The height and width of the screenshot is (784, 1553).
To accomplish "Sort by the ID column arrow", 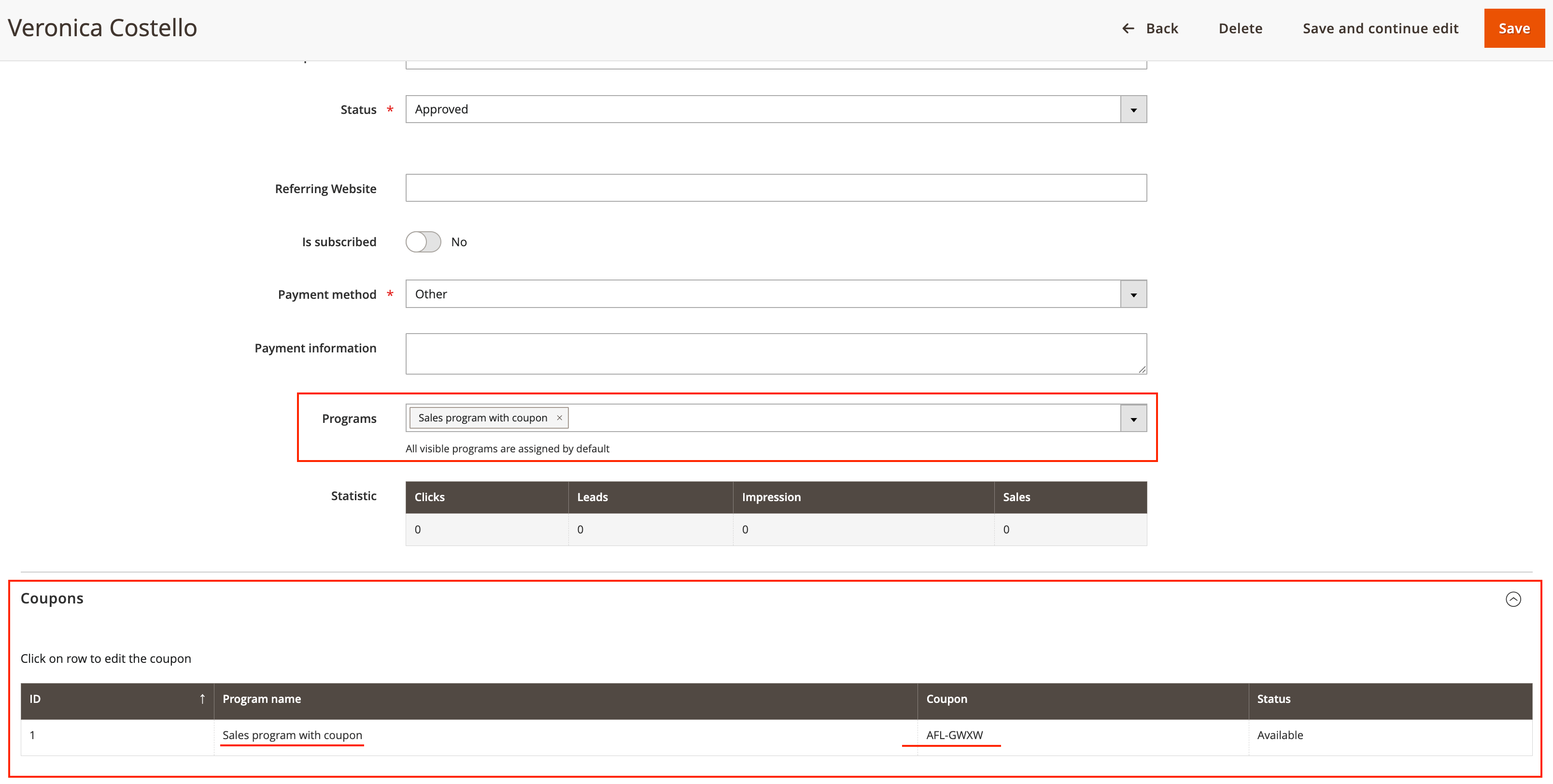I will [x=202, y=699].
